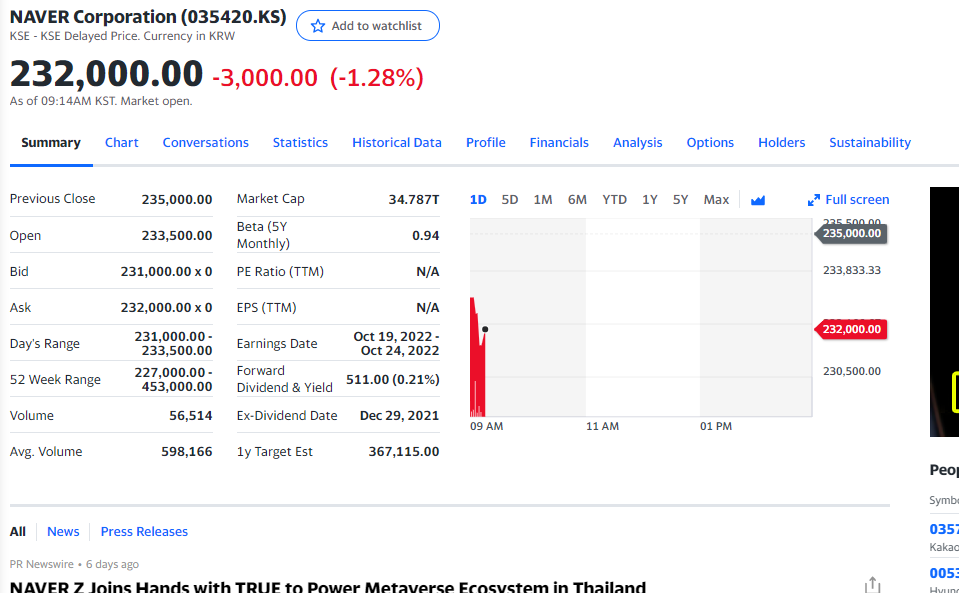Click the Day's Range value

[x=174, y=344]
